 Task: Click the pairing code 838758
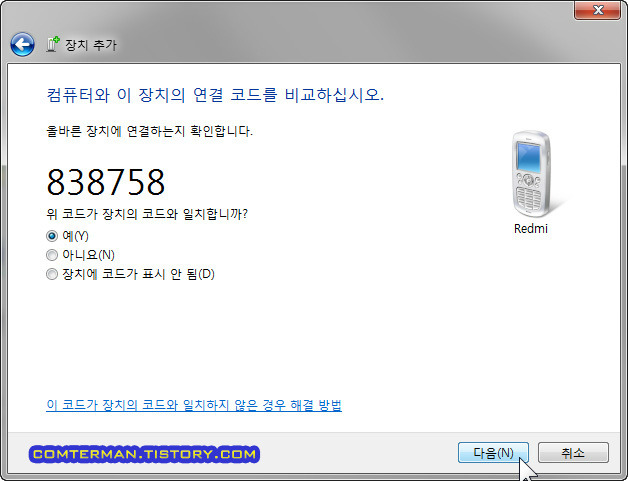(106, 182)
